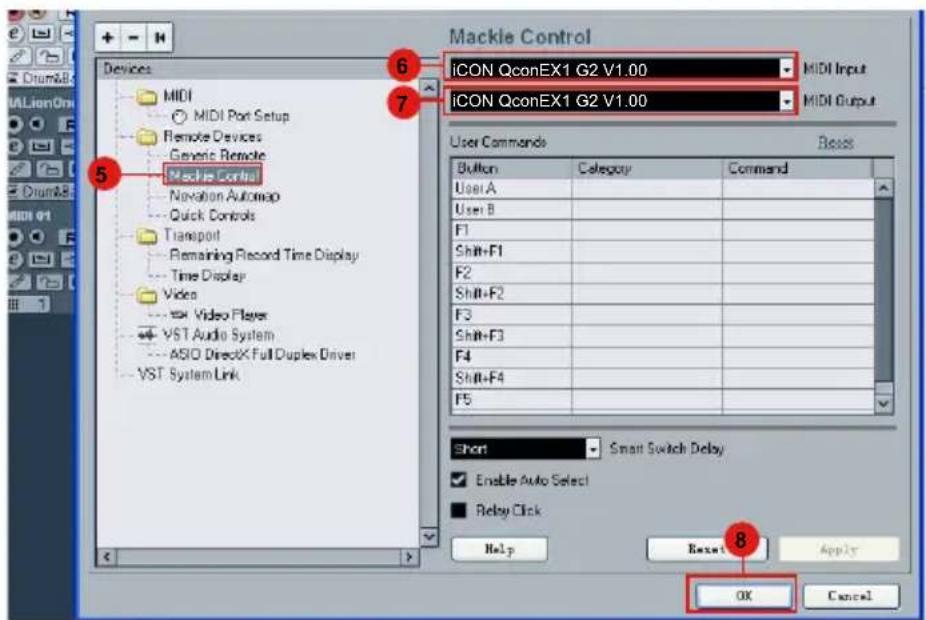Screen dimensions: 926x620
Task: Click Devices tree scroll down arrow
Action: pos(429,537)
